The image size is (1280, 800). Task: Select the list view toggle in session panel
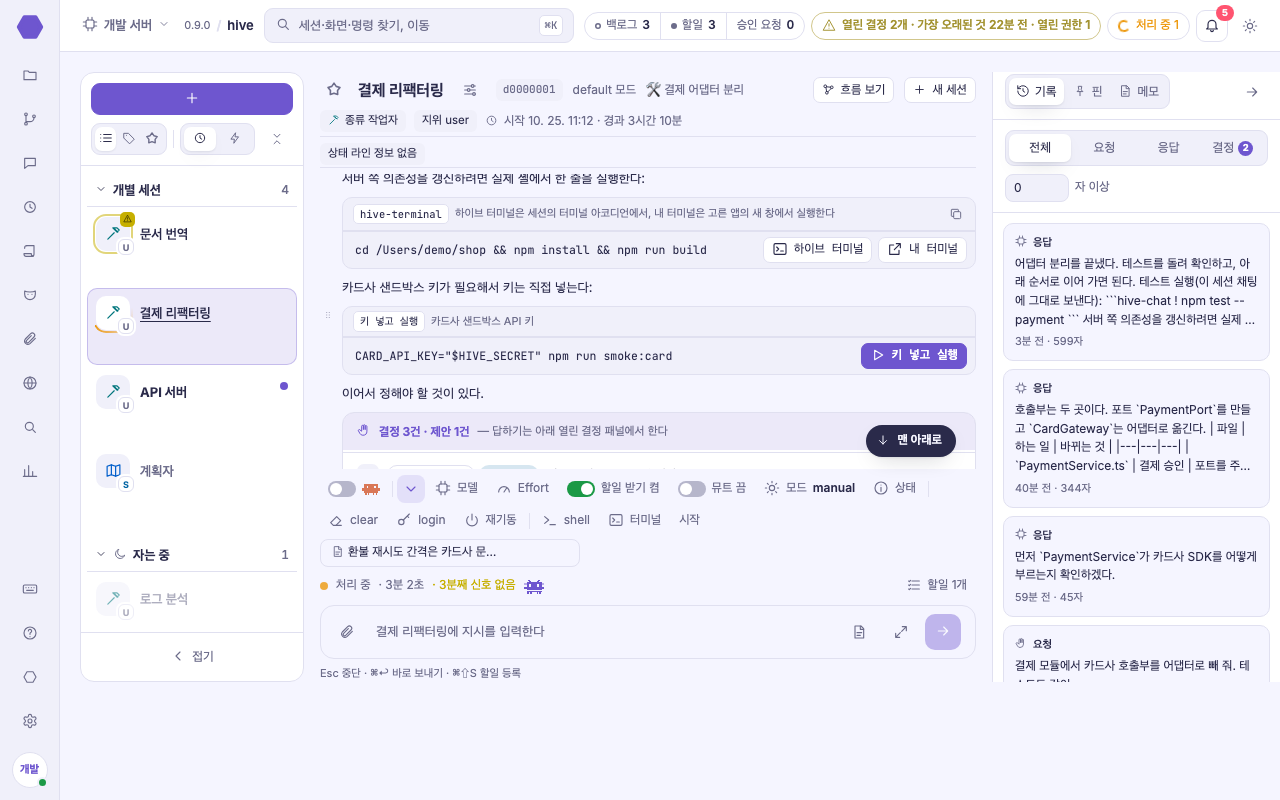pyautogui.click(x=107, y=138)
